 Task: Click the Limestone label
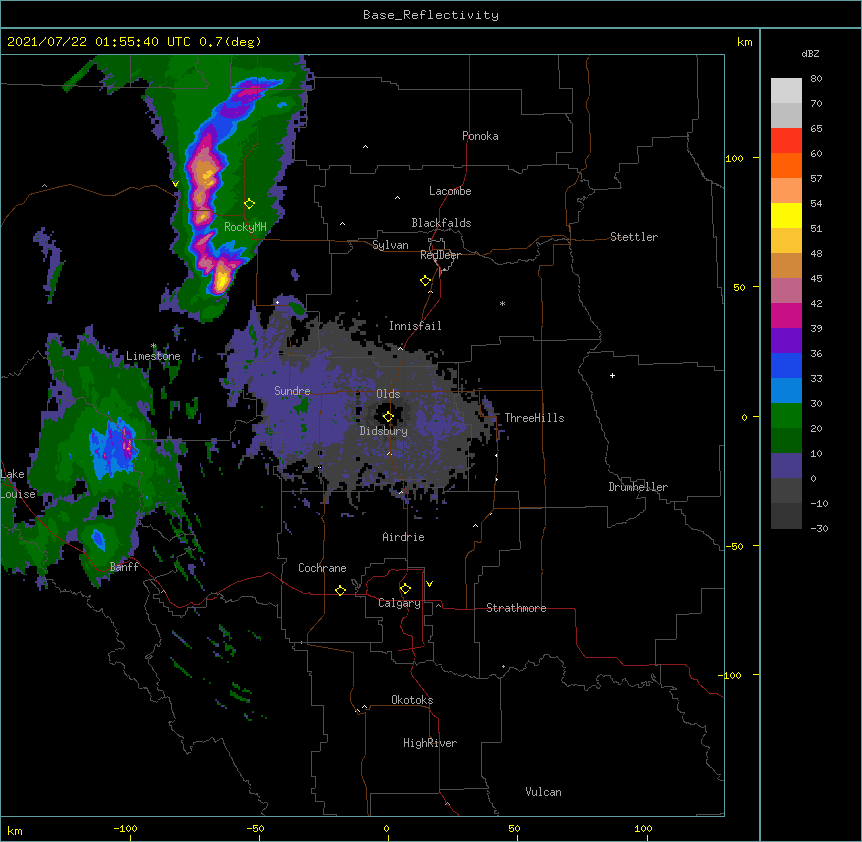[x=153, y=356]
